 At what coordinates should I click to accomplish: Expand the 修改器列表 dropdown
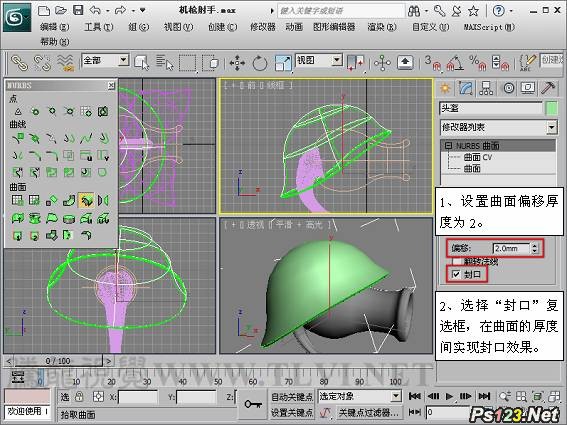point(498,127)
